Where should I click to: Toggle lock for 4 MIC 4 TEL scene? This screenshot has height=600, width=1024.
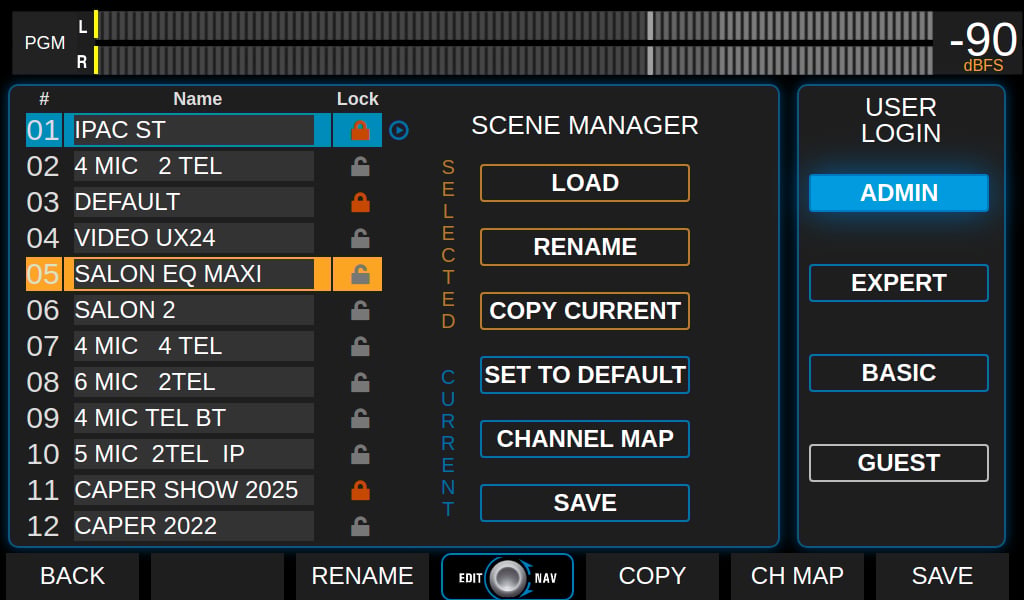point(360,345)
